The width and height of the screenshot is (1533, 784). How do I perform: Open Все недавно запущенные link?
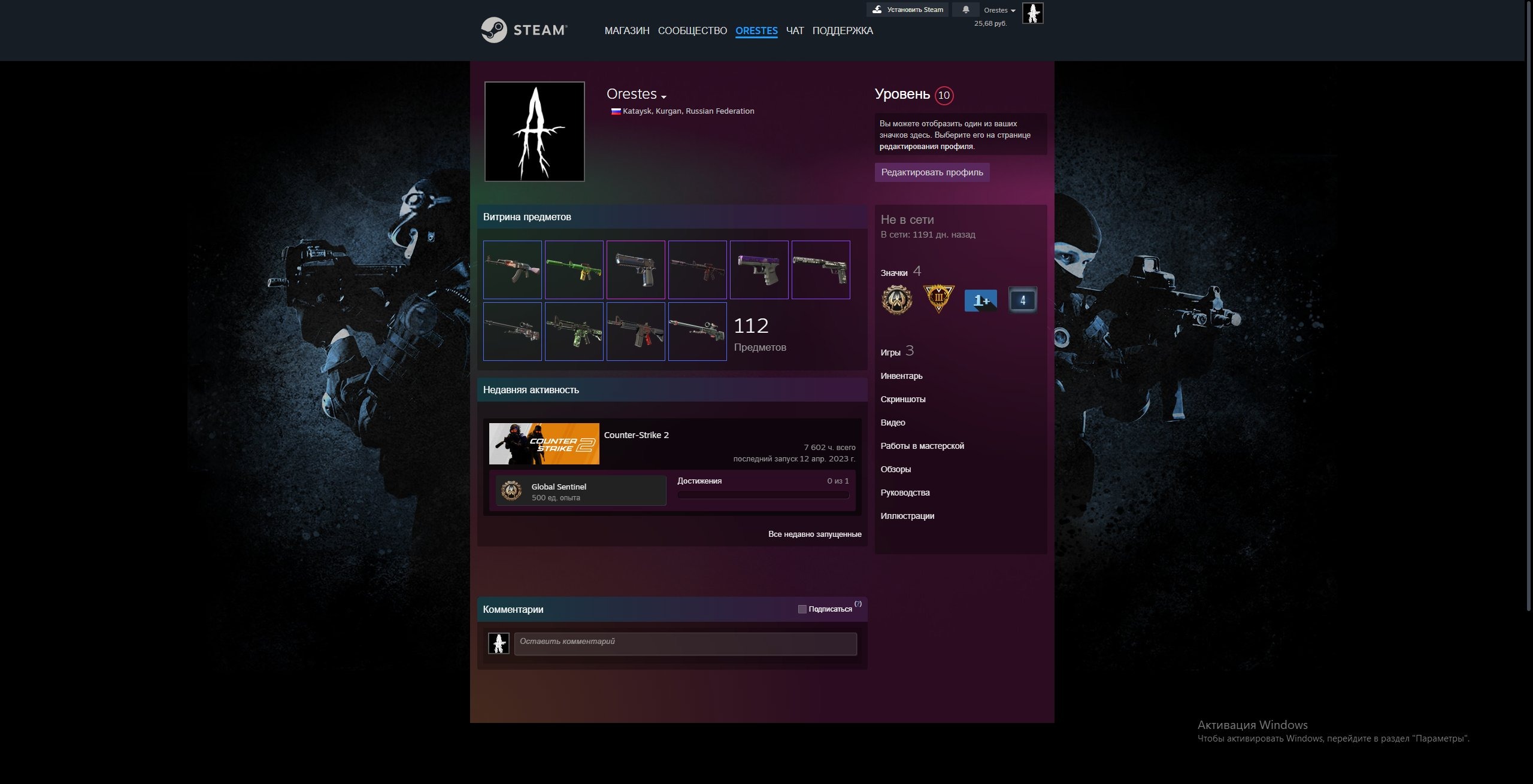[814, 534]
